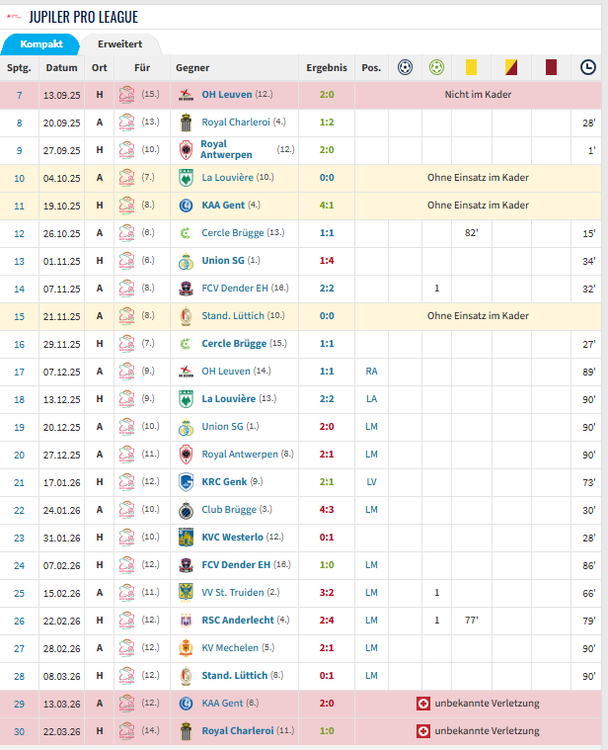
Task: Click the yellow card column icon
Action: click(471, 67)
